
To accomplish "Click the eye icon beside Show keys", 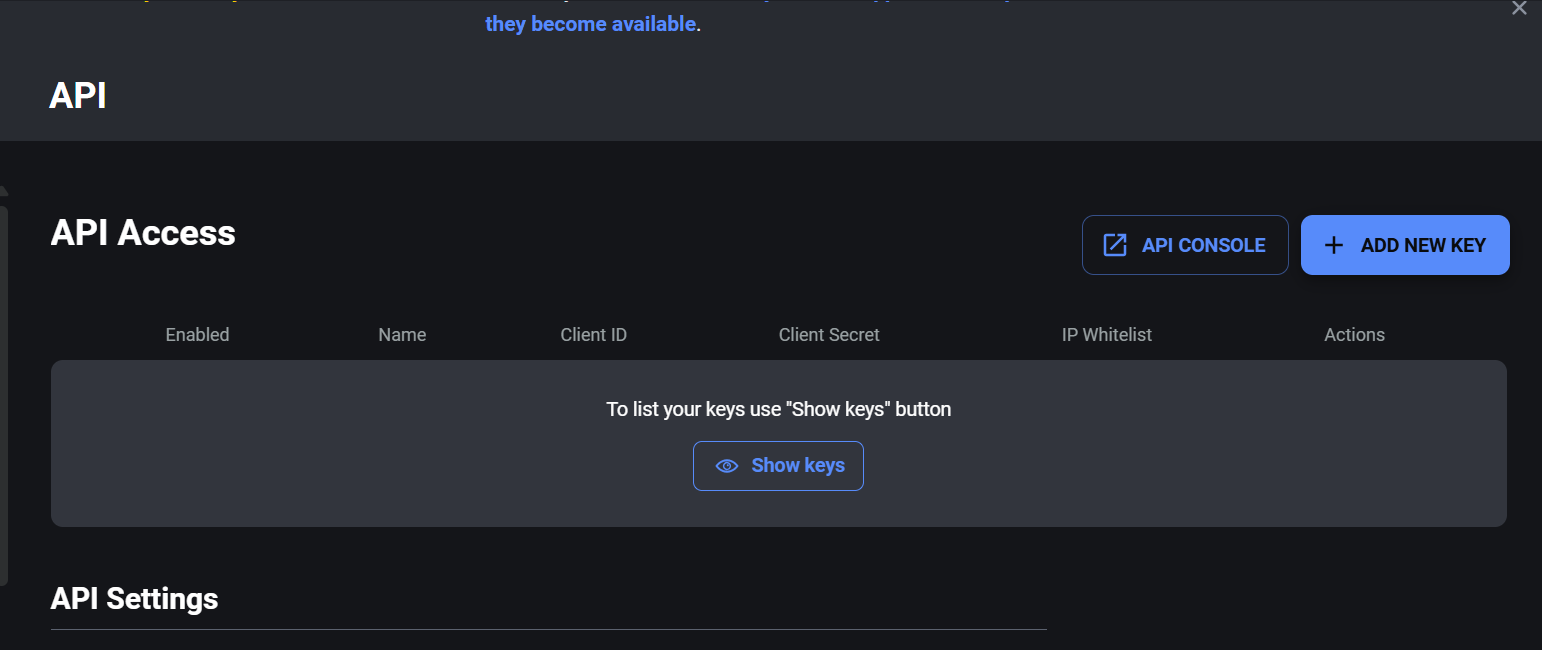I will [726, 466].
